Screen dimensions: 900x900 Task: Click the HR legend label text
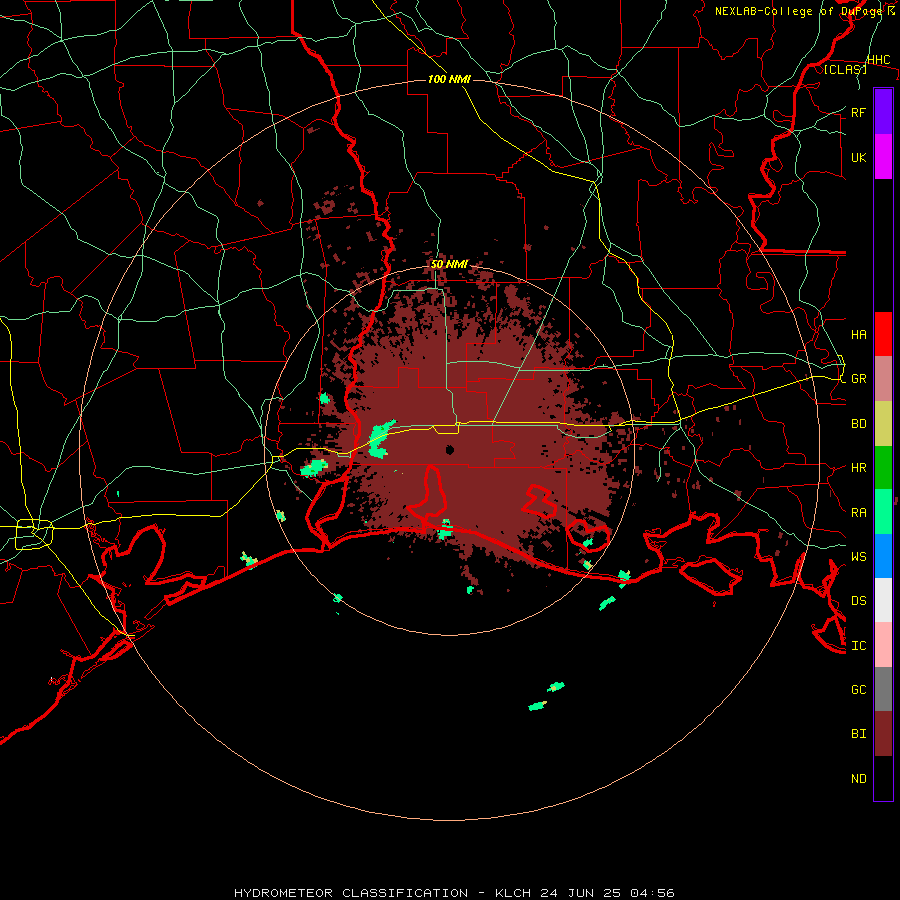859,468
